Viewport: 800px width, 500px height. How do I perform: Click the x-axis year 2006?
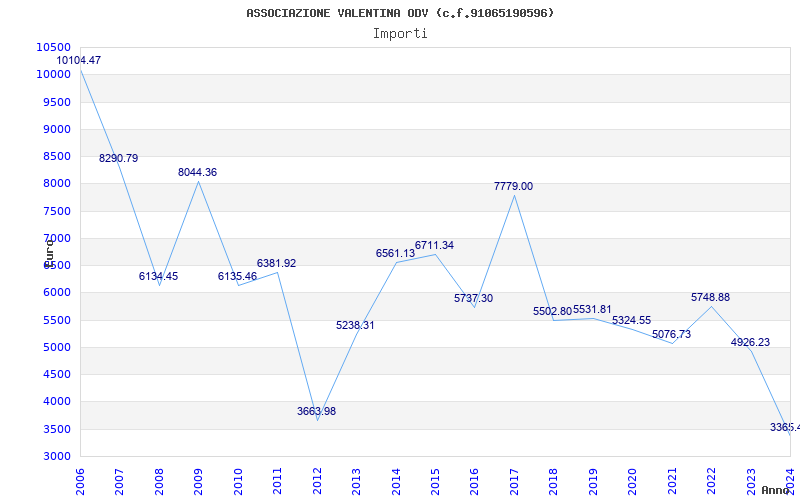click(80, 481)
